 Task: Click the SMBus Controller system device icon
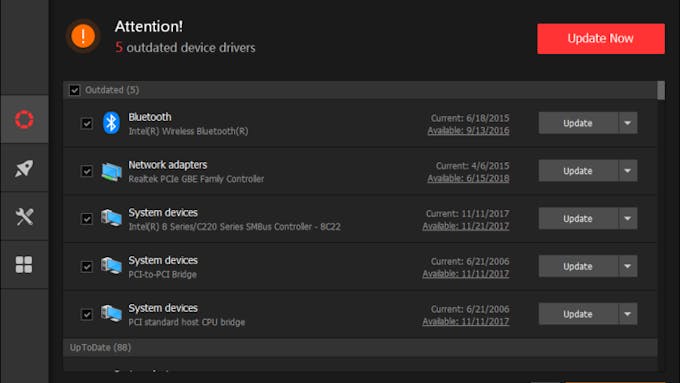pyautogui.click(x=111, y=218)
